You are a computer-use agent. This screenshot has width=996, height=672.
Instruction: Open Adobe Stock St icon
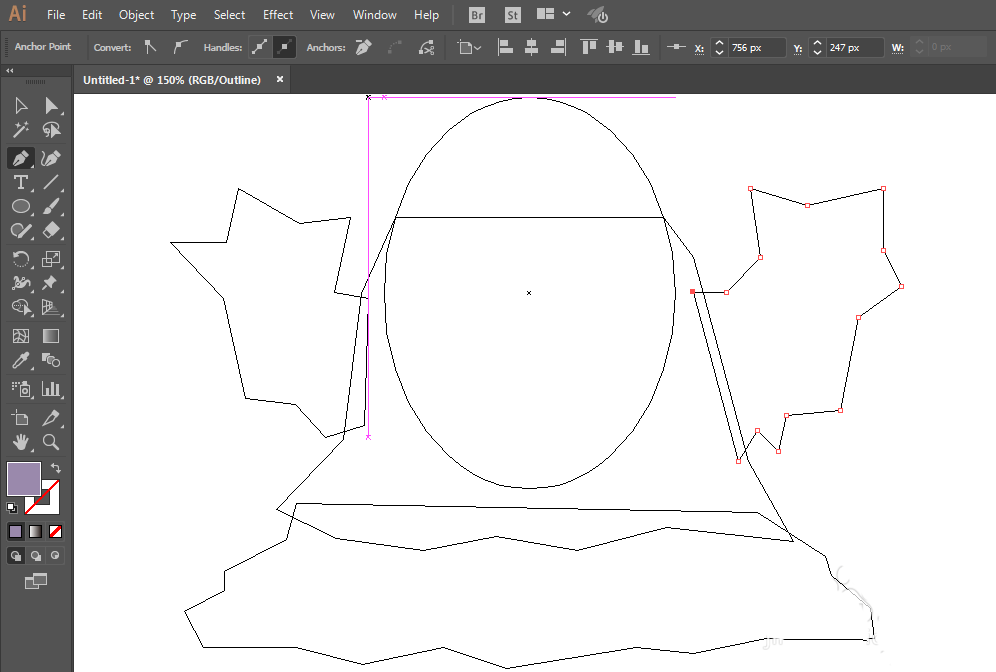tap(513, 15)
